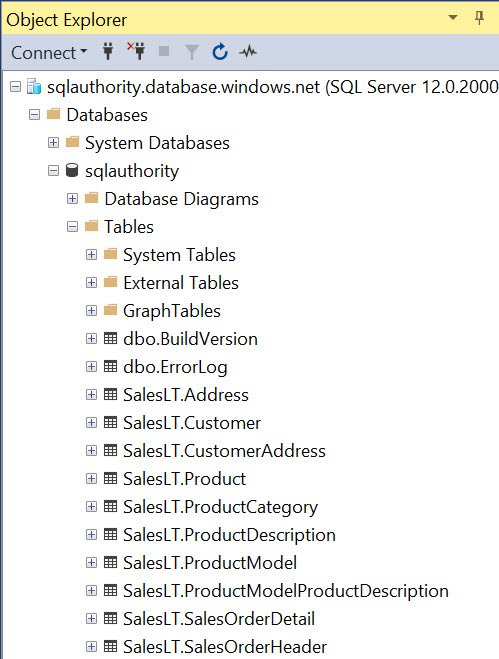This screenshot has height=659, width=499.
Task: Collapse the Tables folder node
Action: [72, 227]
